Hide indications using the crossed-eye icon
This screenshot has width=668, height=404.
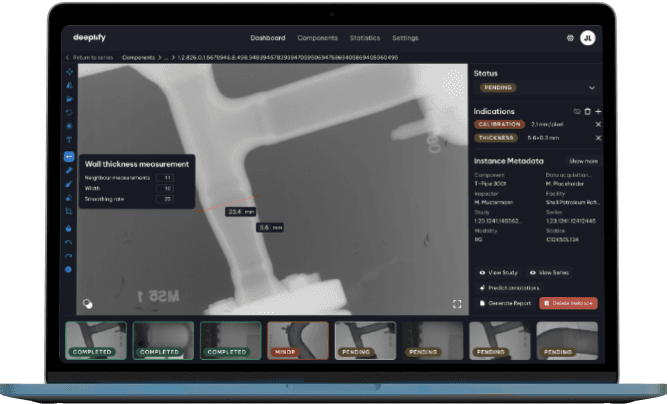(x=577, y=111)
